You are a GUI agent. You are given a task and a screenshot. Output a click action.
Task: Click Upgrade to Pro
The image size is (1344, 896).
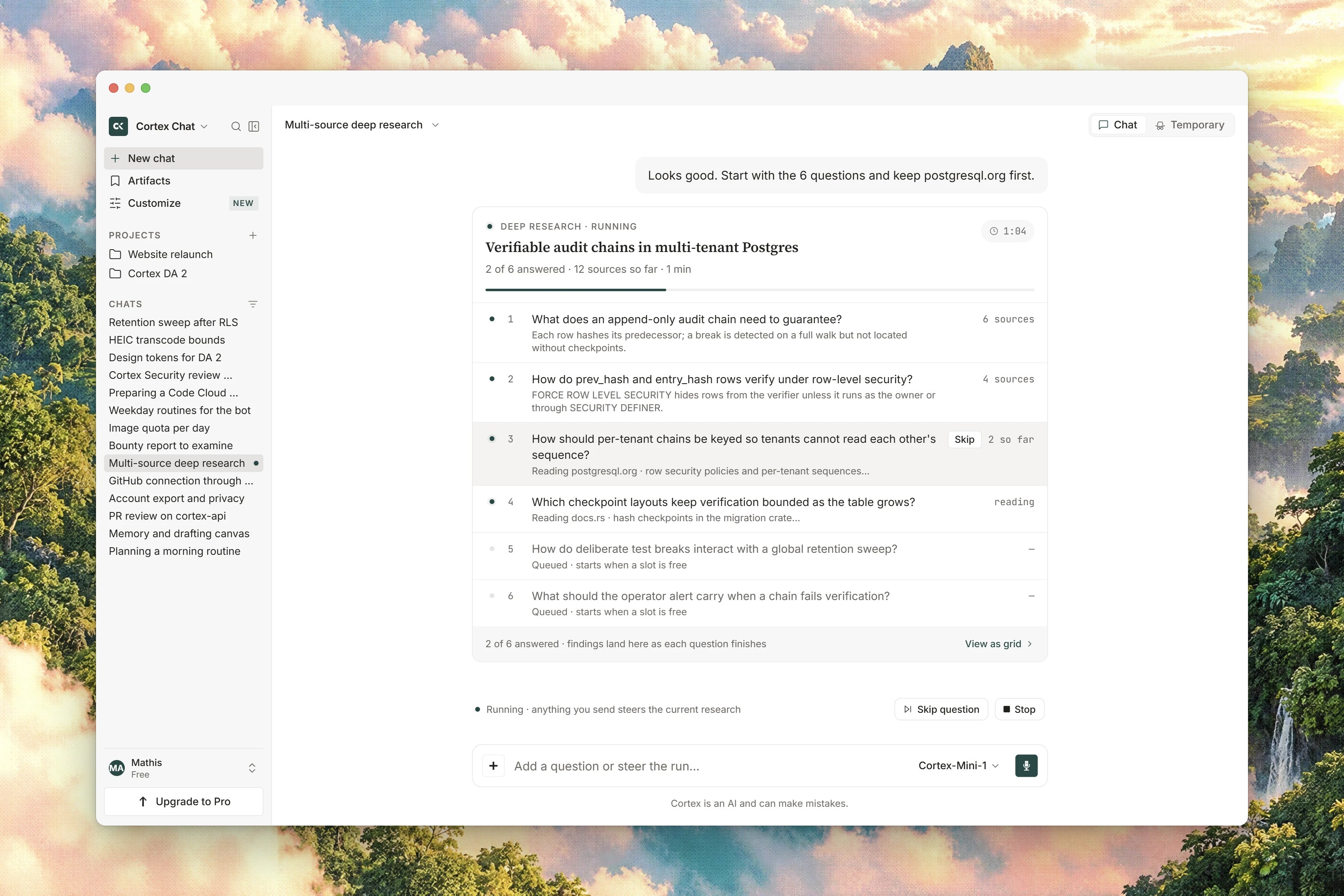(x=184, y=802)
